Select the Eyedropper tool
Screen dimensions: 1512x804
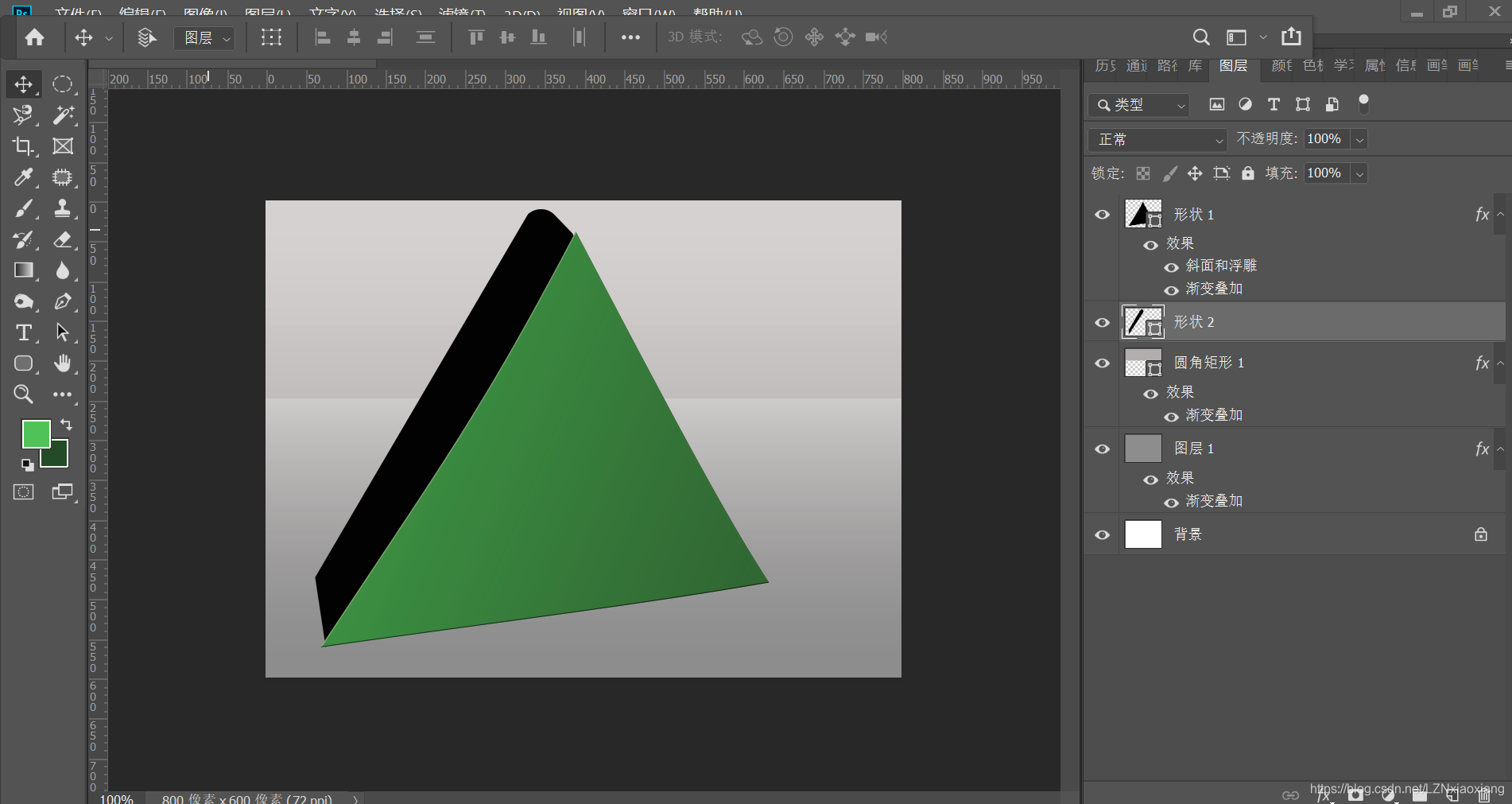(x=23, y=177)
